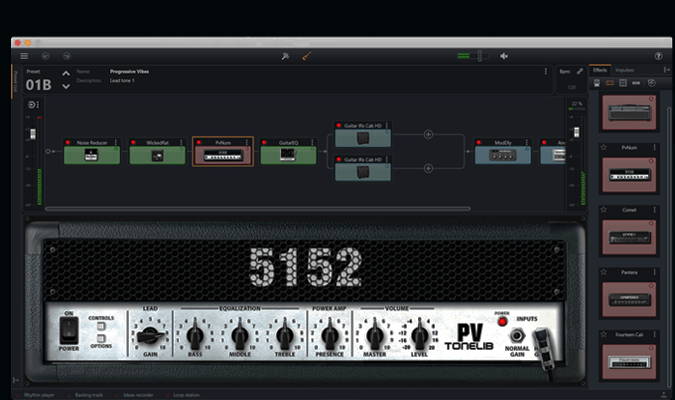
Task: Open help via the question mark icon
Action: pos(658,56)
